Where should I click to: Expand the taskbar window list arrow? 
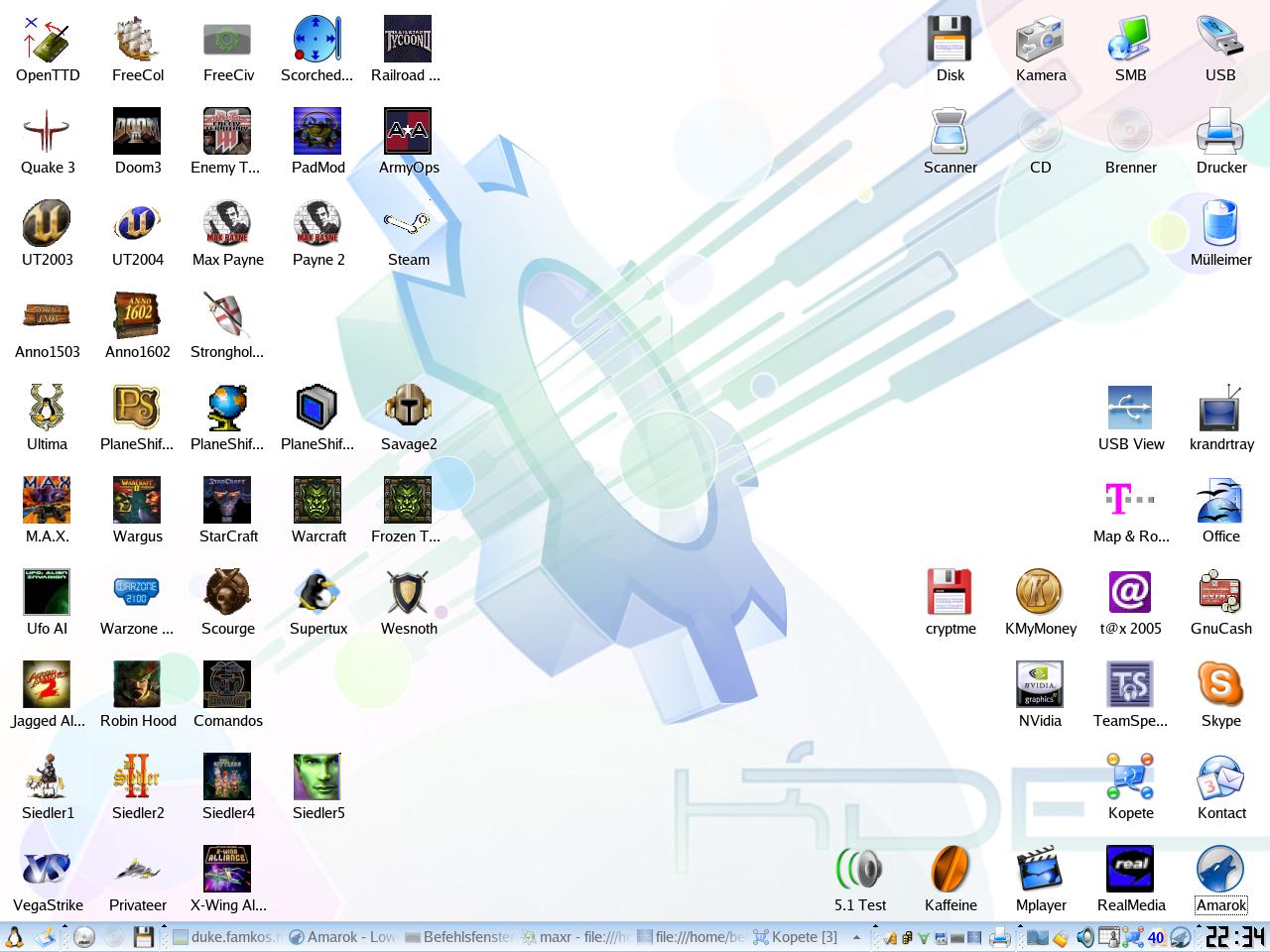(x=856, y=936)
